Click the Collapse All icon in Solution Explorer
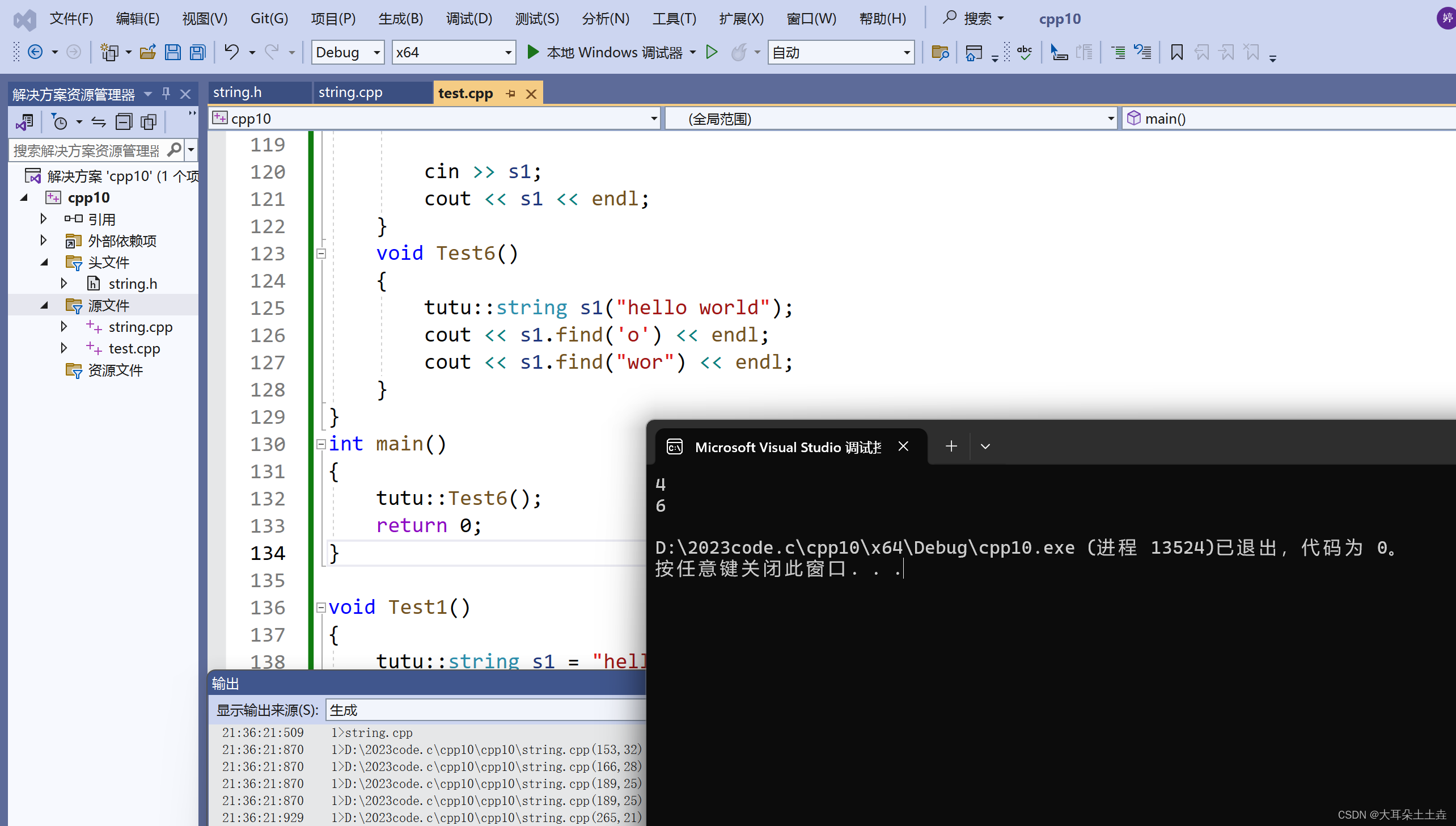The height and width of the screenshot is (826, 1456). pos(124,121)
